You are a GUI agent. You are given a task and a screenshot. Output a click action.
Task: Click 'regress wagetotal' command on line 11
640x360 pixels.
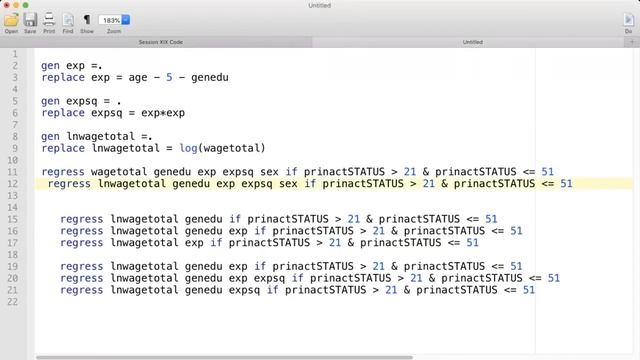tap(94, 172)
